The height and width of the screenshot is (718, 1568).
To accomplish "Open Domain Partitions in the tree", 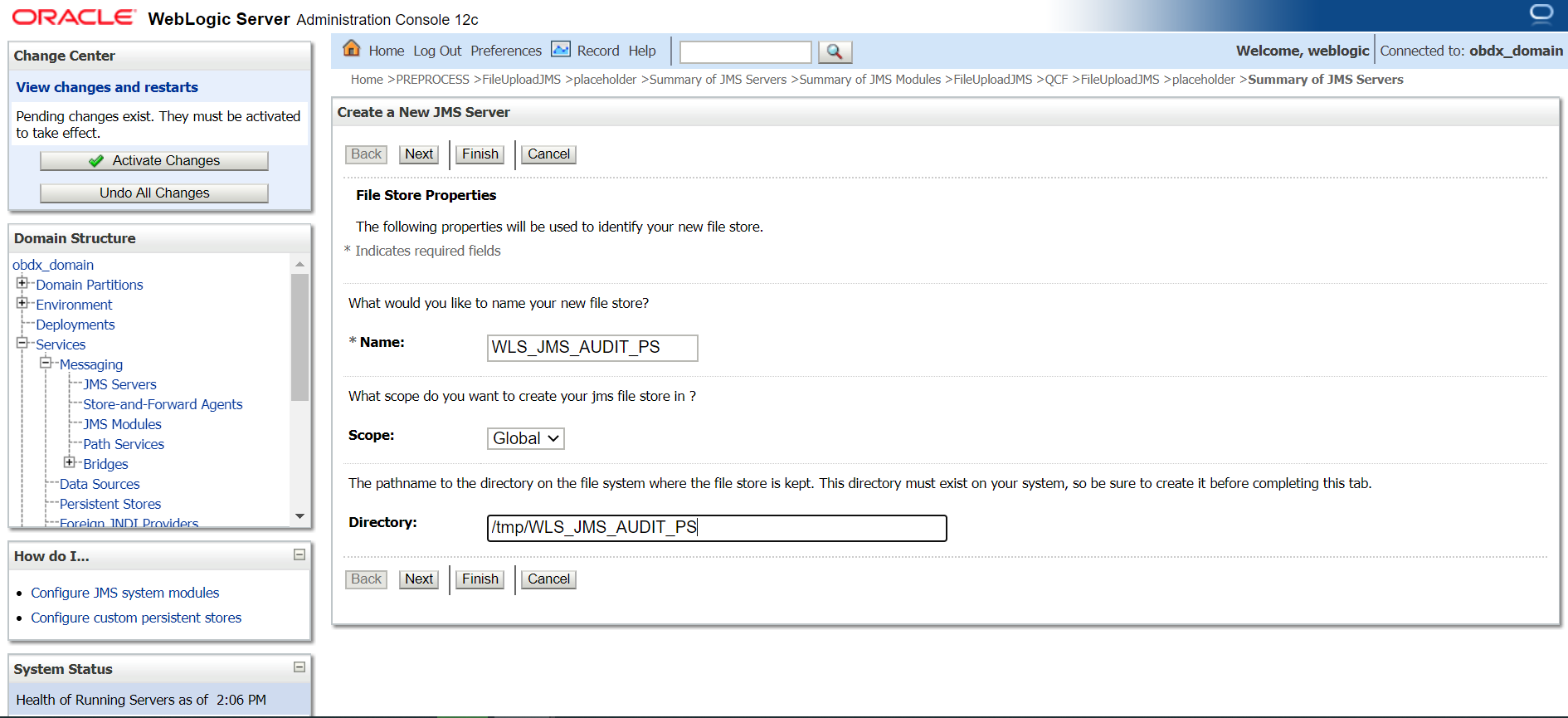I will pyautogui.click(x=90, y=285).
